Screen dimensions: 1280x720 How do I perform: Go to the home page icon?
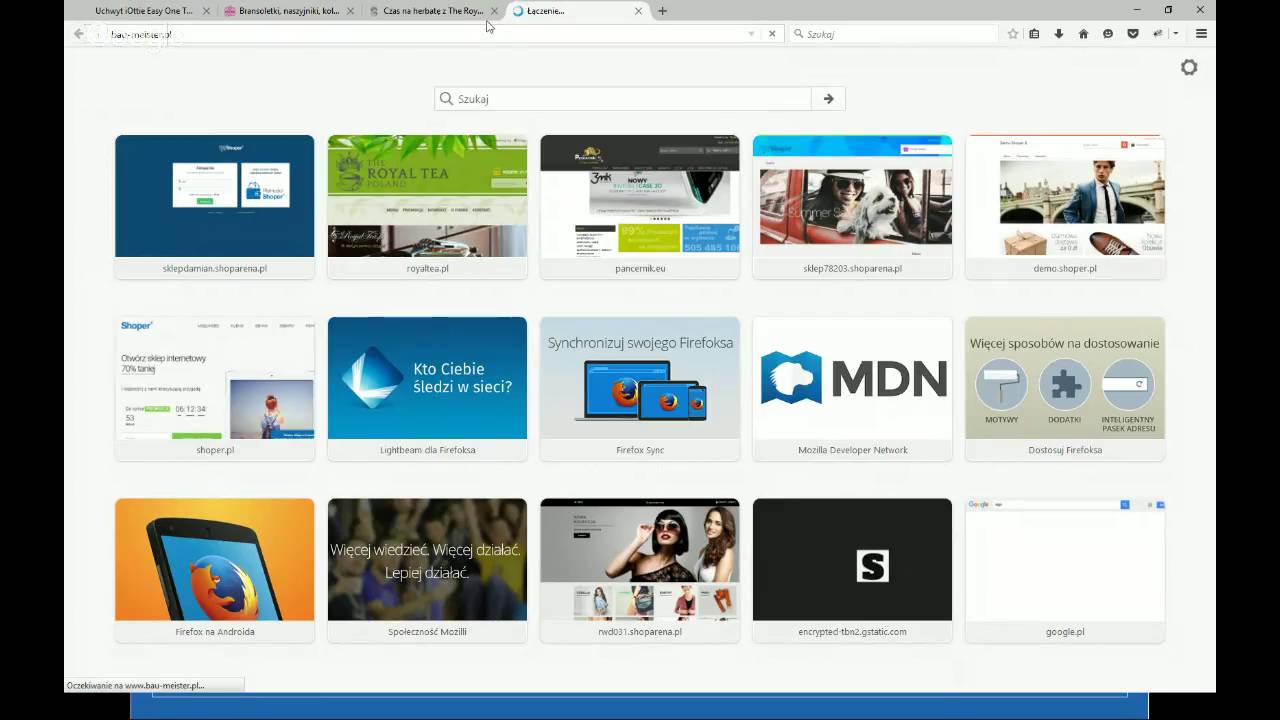click(1083, 34)
